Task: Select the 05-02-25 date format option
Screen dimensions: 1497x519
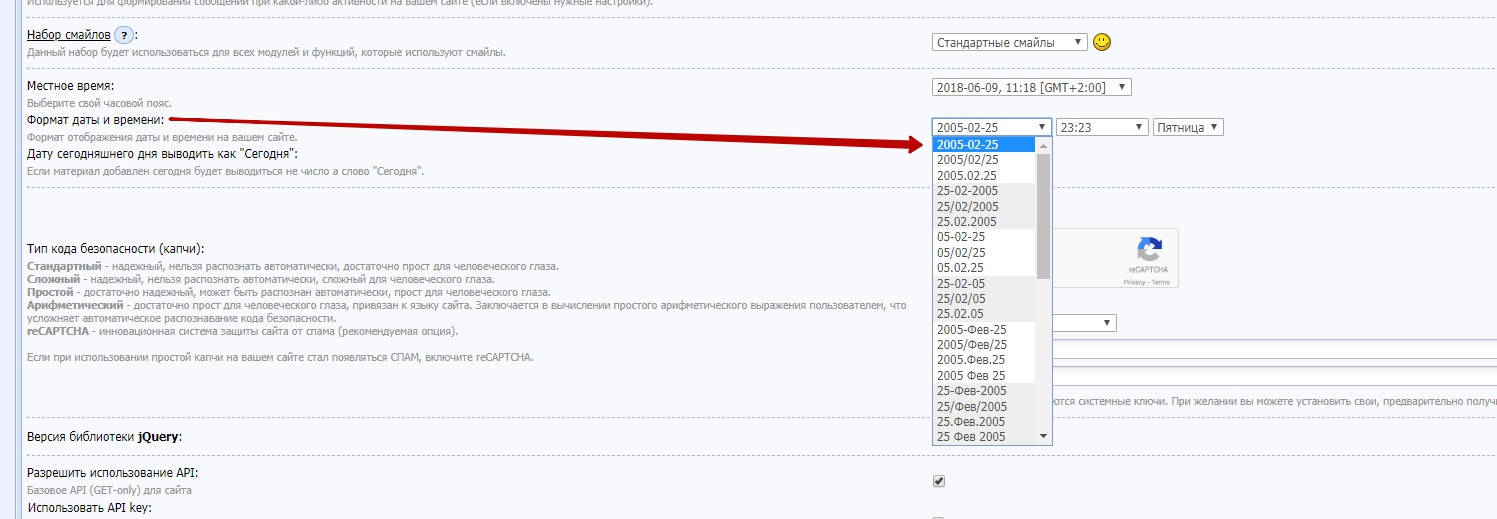Action: click(961, 237)
